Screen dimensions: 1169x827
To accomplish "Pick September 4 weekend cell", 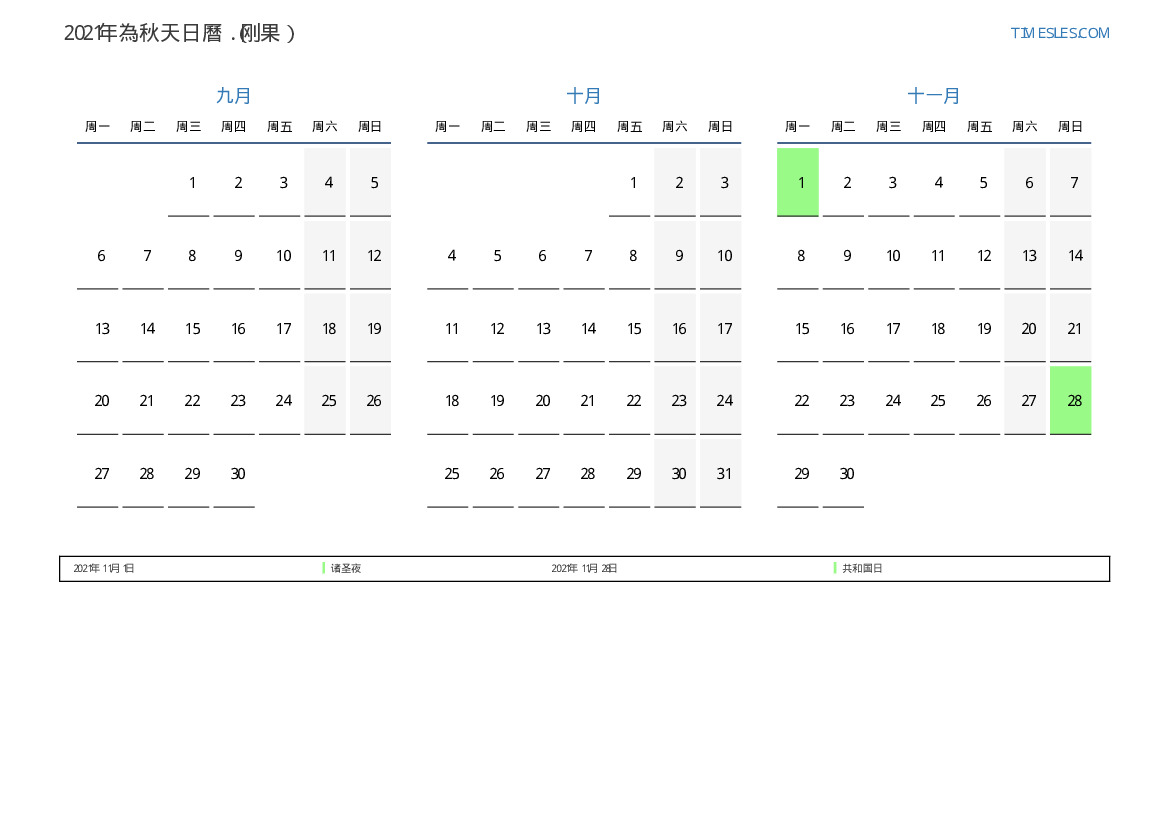I will pyautogui.click(x=325, y=182).
